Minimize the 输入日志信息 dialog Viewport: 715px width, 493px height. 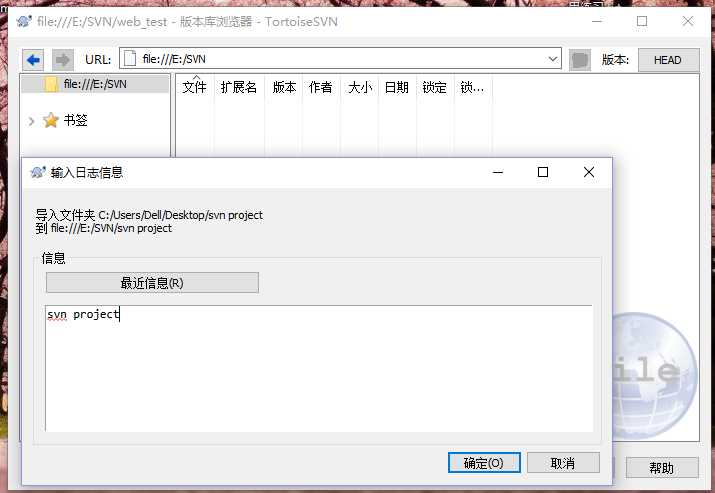(498, 172)
